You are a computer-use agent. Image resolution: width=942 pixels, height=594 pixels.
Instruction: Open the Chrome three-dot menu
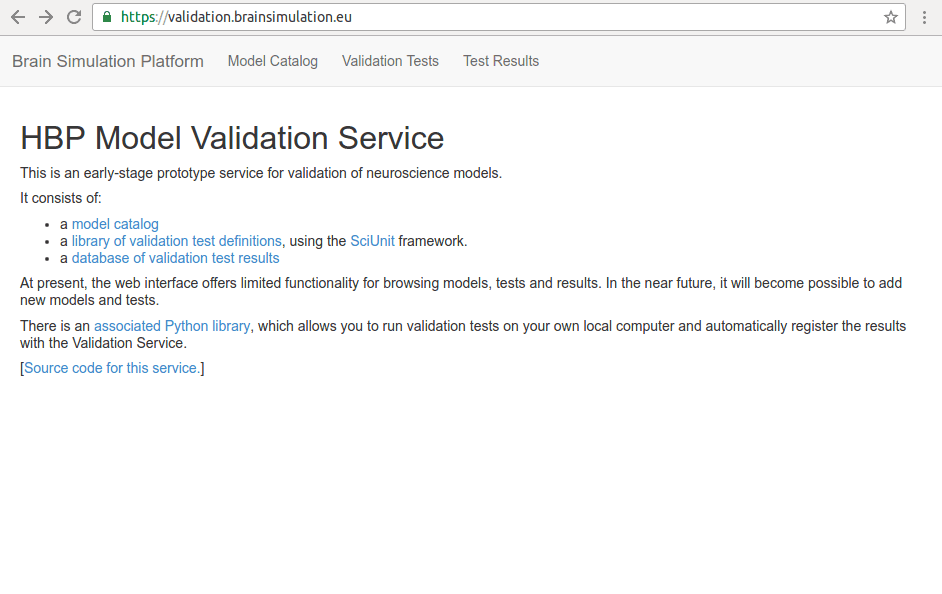coord(925,17)
